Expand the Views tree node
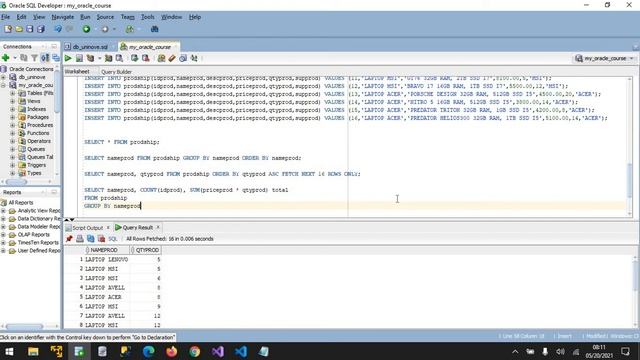The image size is (640, 360). point(12,101)
